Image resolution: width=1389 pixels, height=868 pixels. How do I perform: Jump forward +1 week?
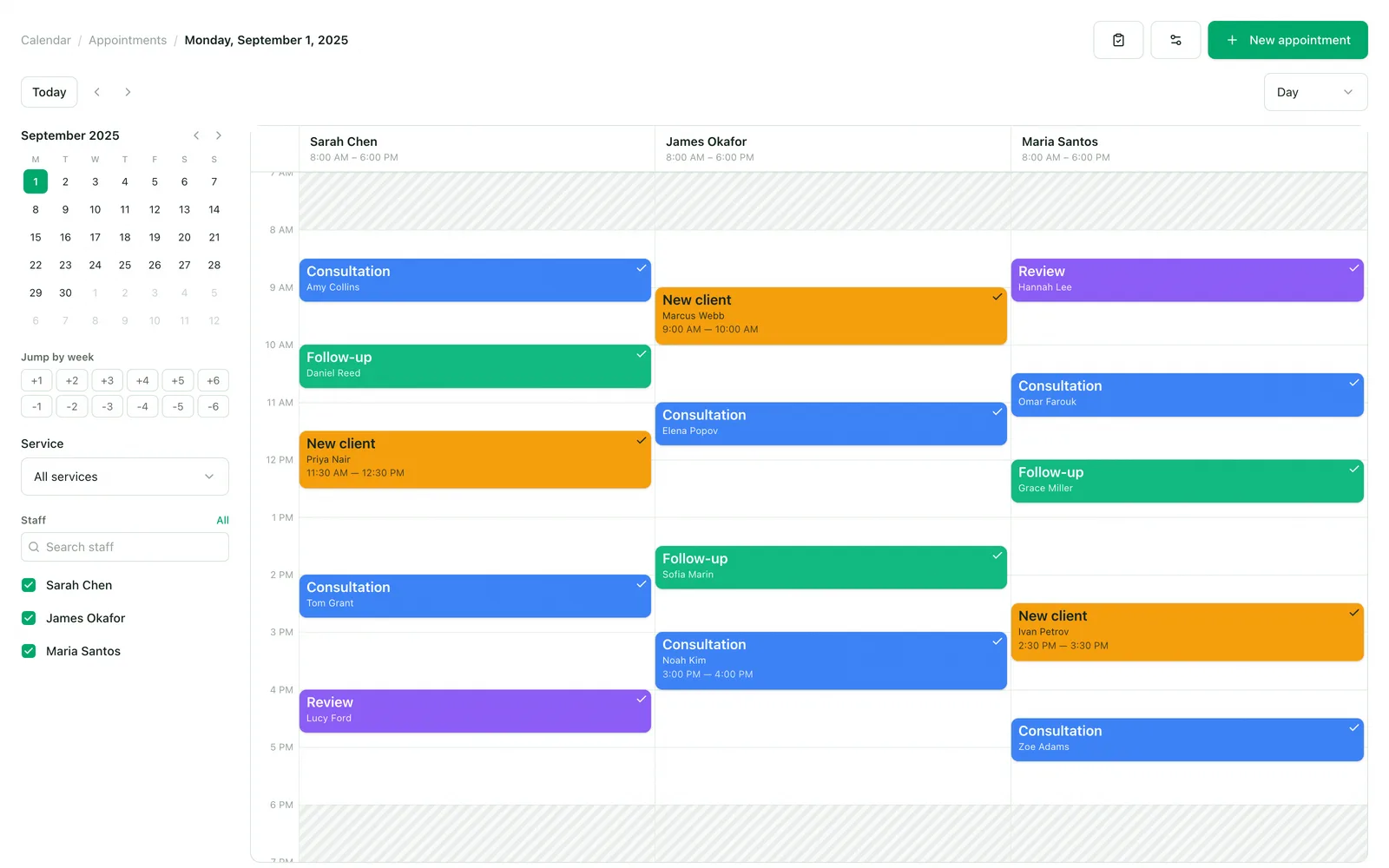click(x=36, y=380)
